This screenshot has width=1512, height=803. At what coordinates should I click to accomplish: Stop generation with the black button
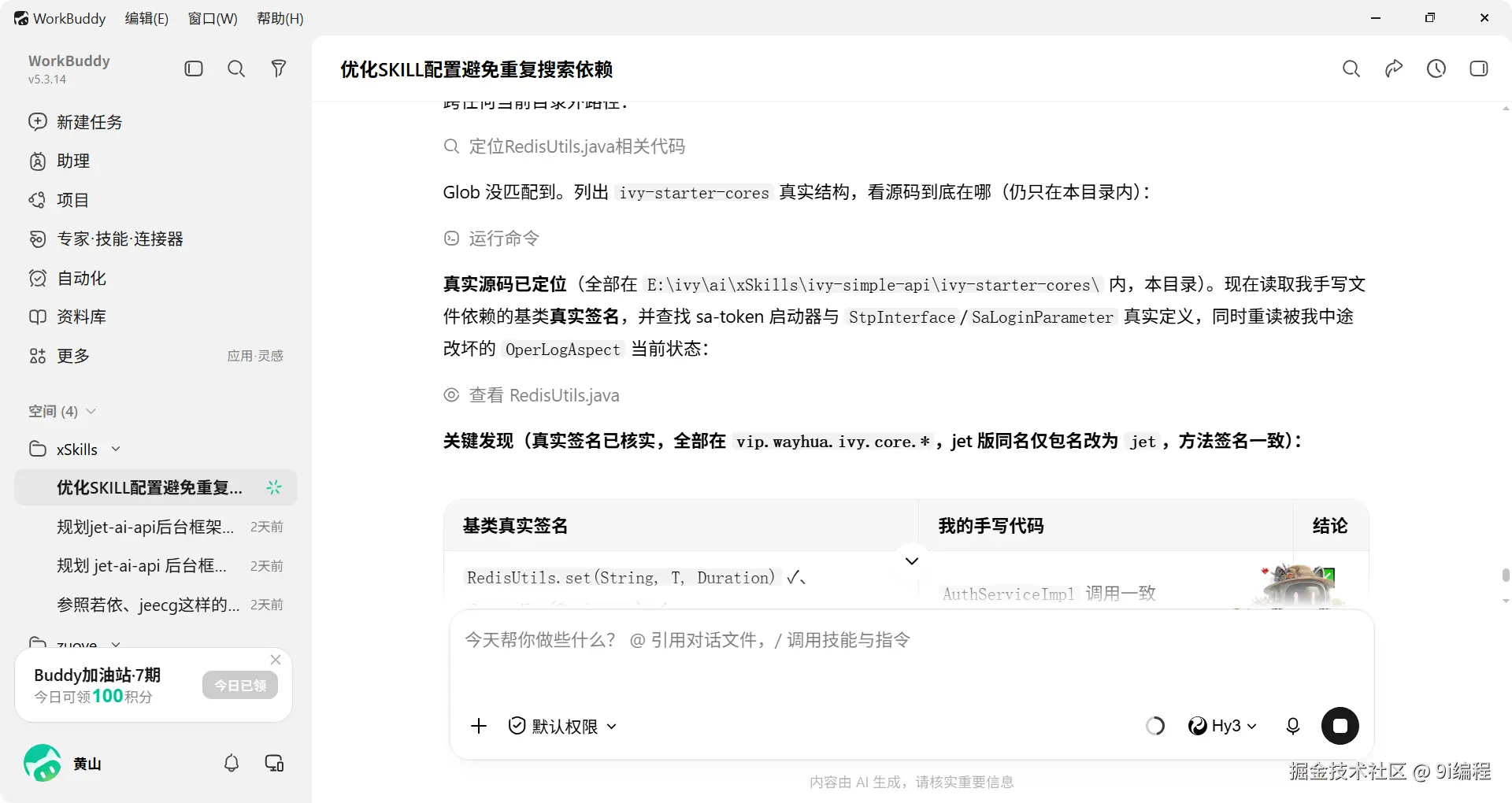[x=1340, y=726]
